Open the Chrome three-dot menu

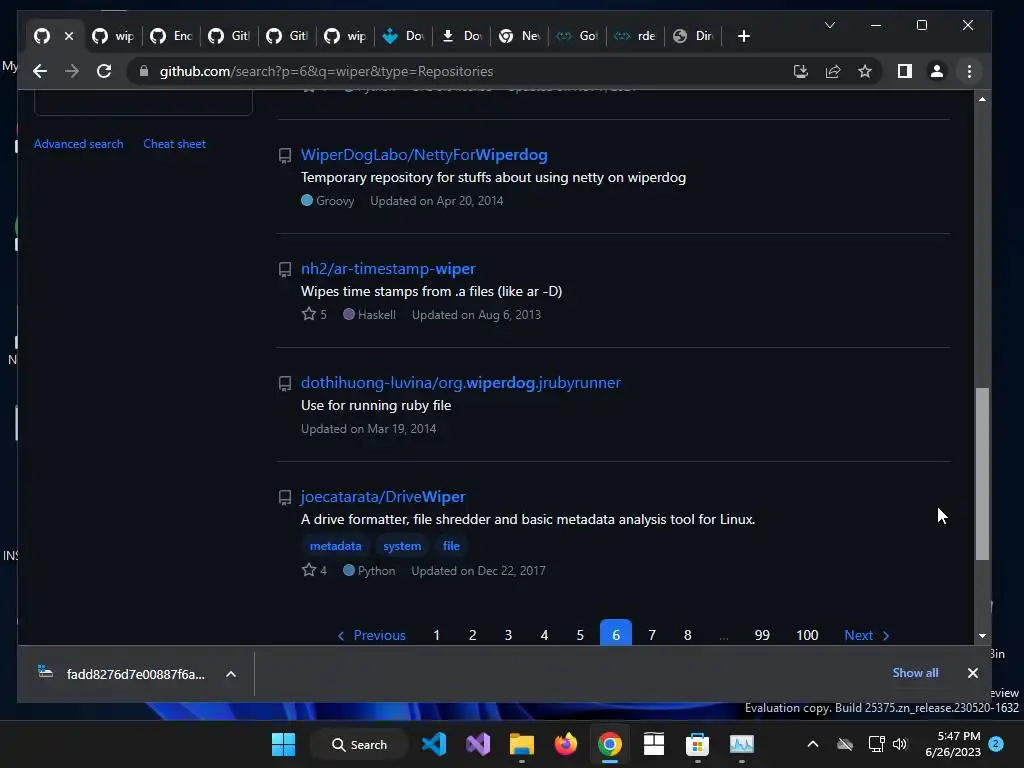tap(969, 71)
